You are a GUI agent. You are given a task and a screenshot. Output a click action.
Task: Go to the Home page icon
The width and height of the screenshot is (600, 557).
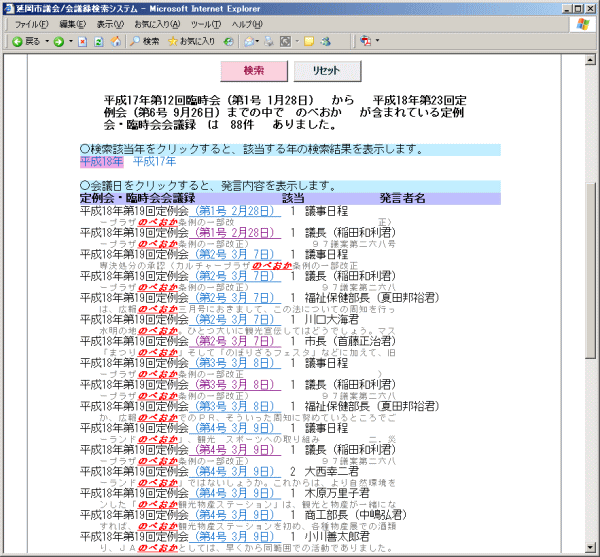click(116, 41)
